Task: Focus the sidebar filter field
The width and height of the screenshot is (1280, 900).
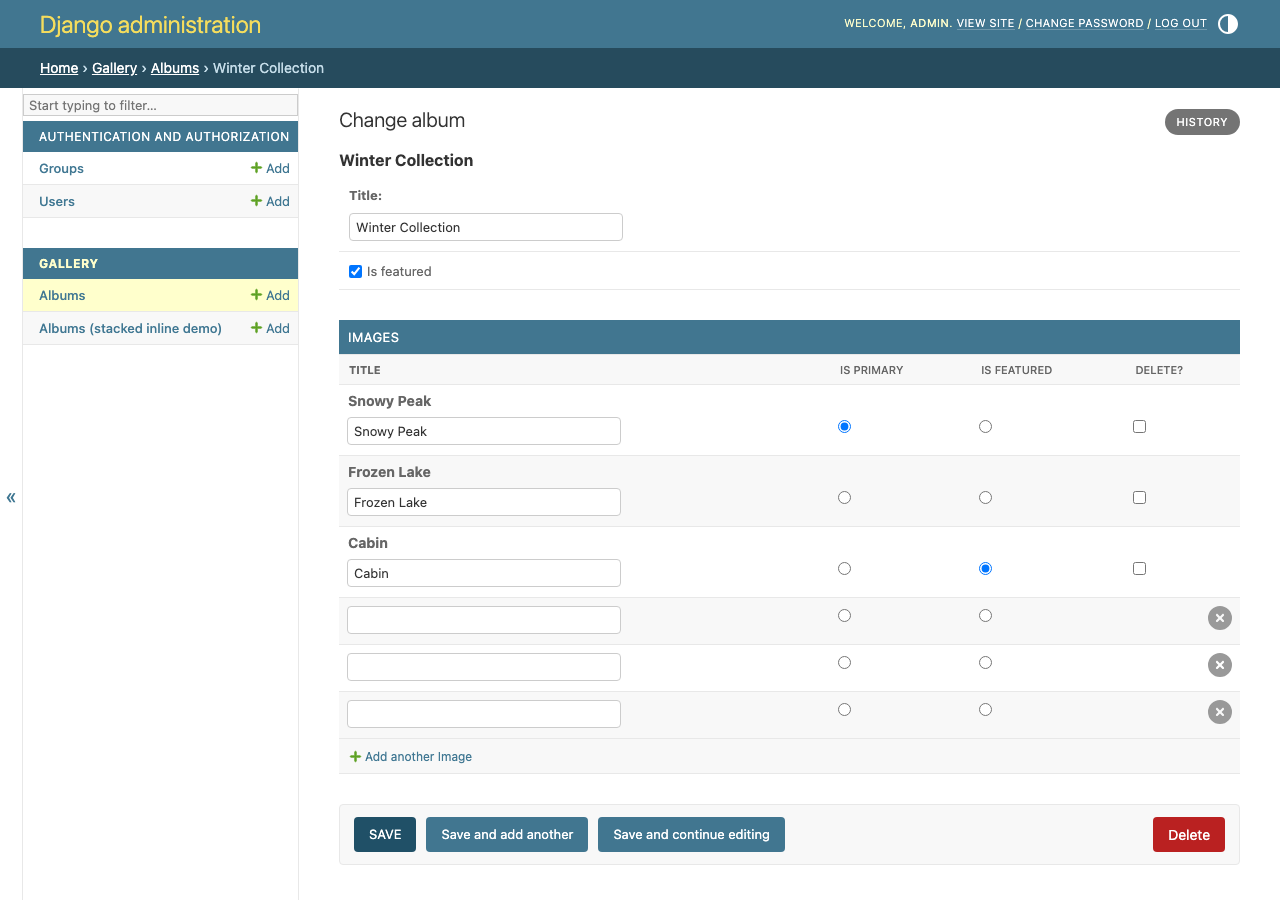Action: coord(160,105)
